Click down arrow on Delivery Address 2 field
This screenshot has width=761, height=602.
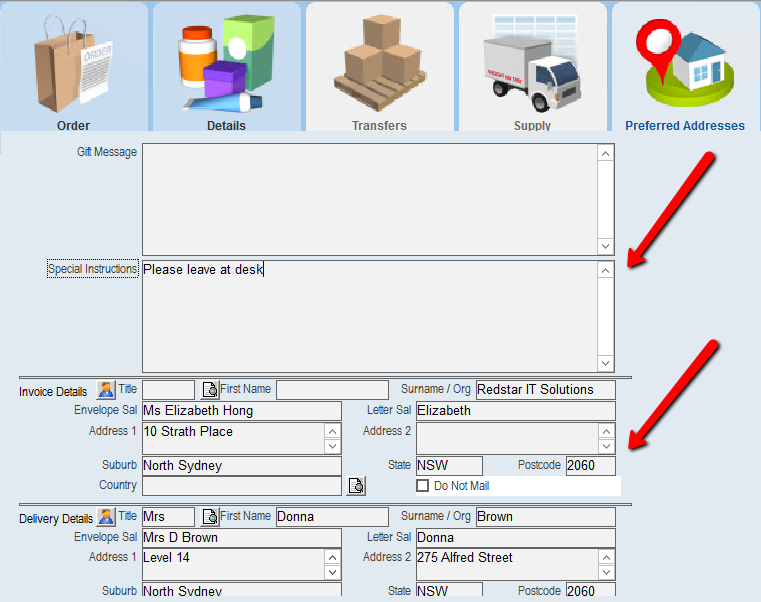pos(607,572)
